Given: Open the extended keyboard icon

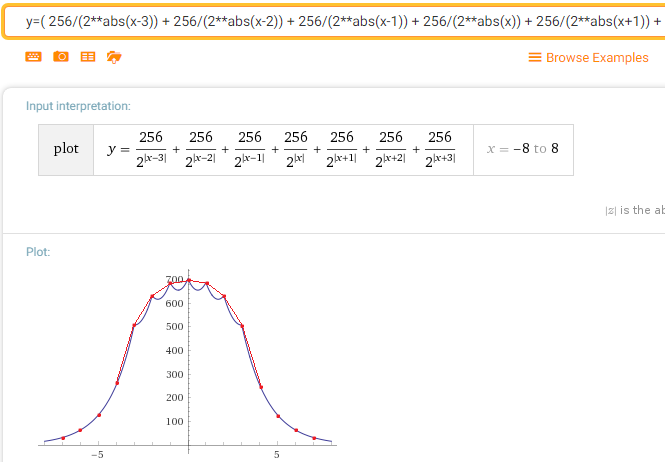Looking at the screenshot, I should [x=34, y=57].
